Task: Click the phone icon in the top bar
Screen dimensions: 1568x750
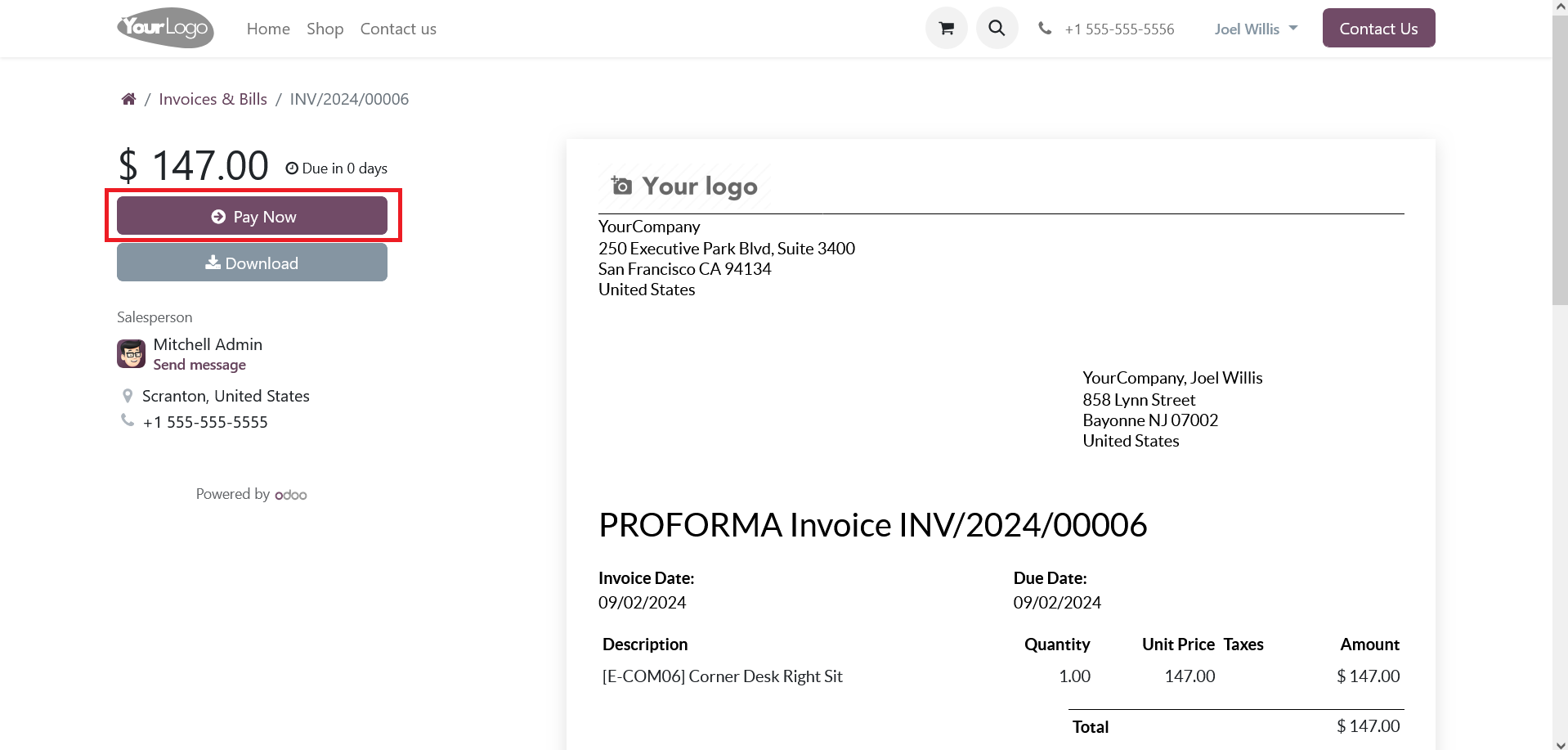Action: click(1045, 27)
